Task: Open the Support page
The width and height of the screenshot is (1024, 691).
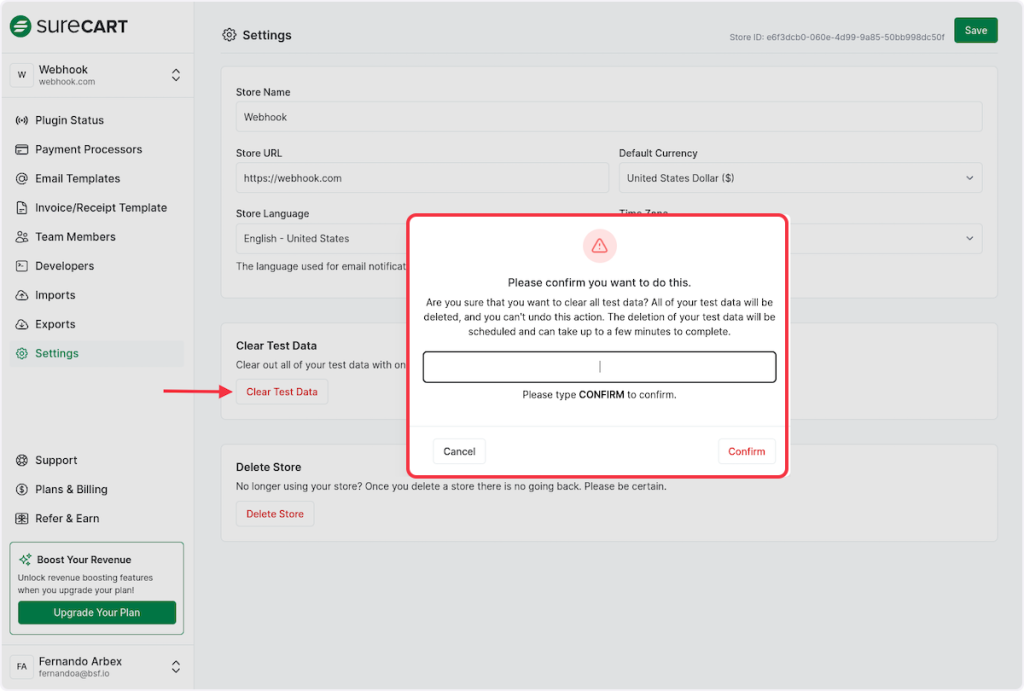Action: click(56, 460)
